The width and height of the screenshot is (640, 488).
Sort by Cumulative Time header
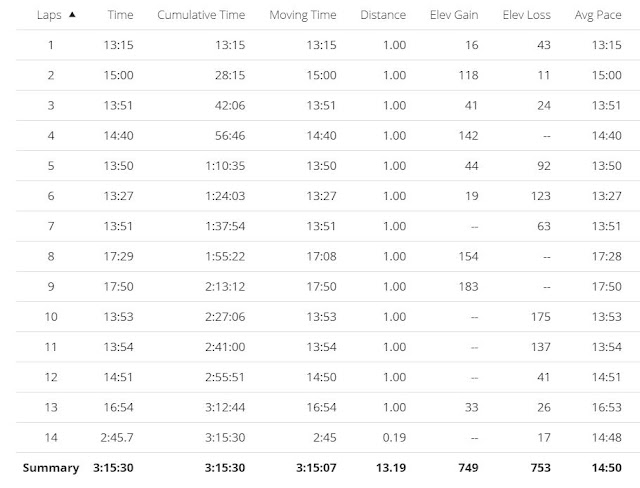point(201,15)
